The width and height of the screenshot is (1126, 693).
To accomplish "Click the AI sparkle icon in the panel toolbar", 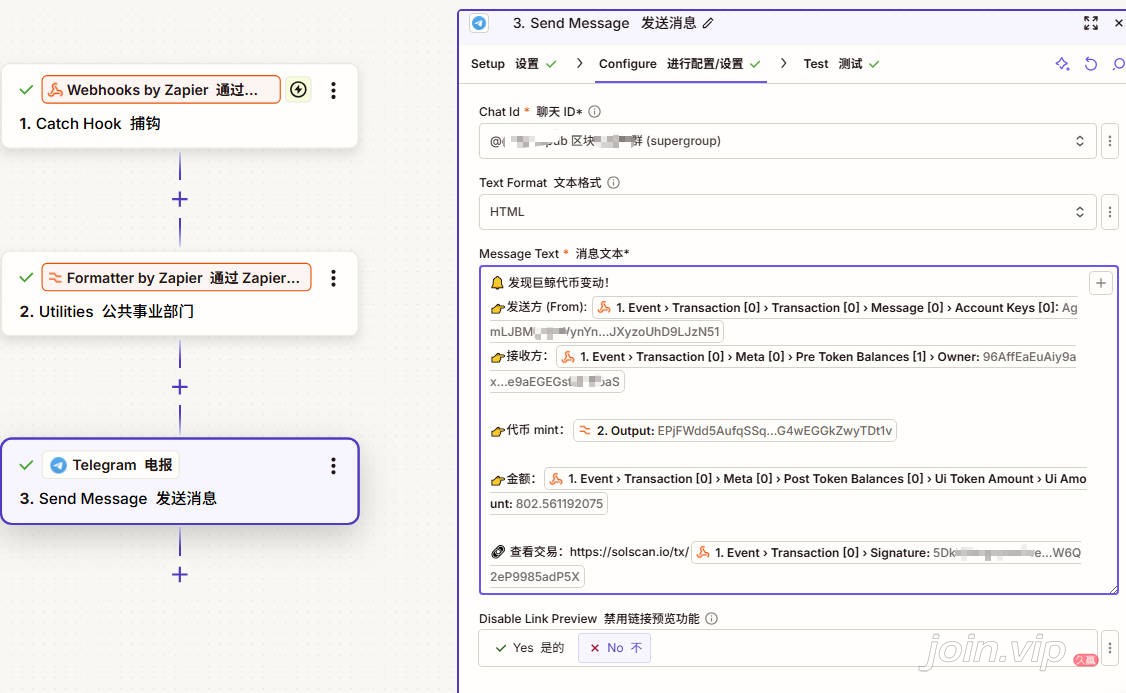I will coord(1062,64).
